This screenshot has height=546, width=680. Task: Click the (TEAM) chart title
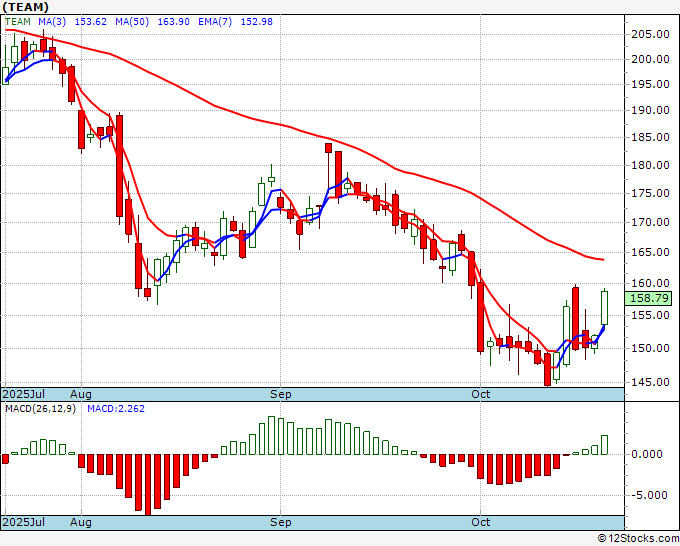[26, 7]
